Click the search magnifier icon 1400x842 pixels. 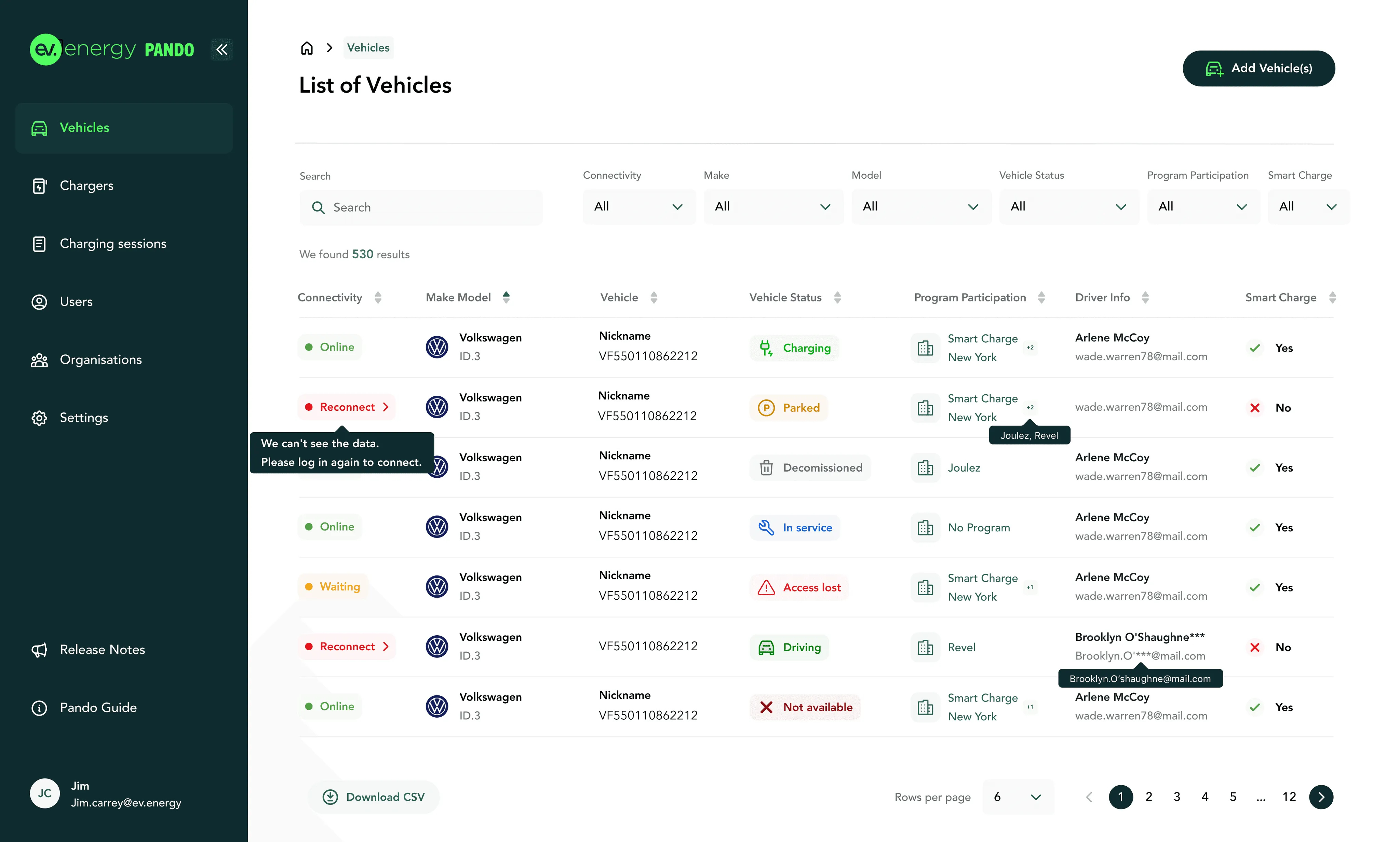[x=318, y=208]
